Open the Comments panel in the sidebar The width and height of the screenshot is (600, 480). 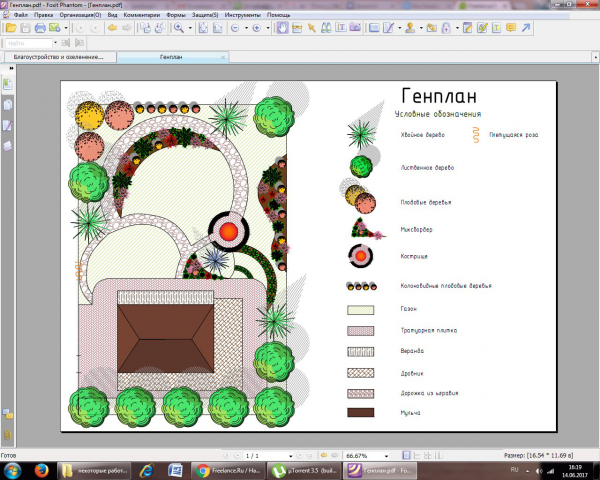click(8, 414)
